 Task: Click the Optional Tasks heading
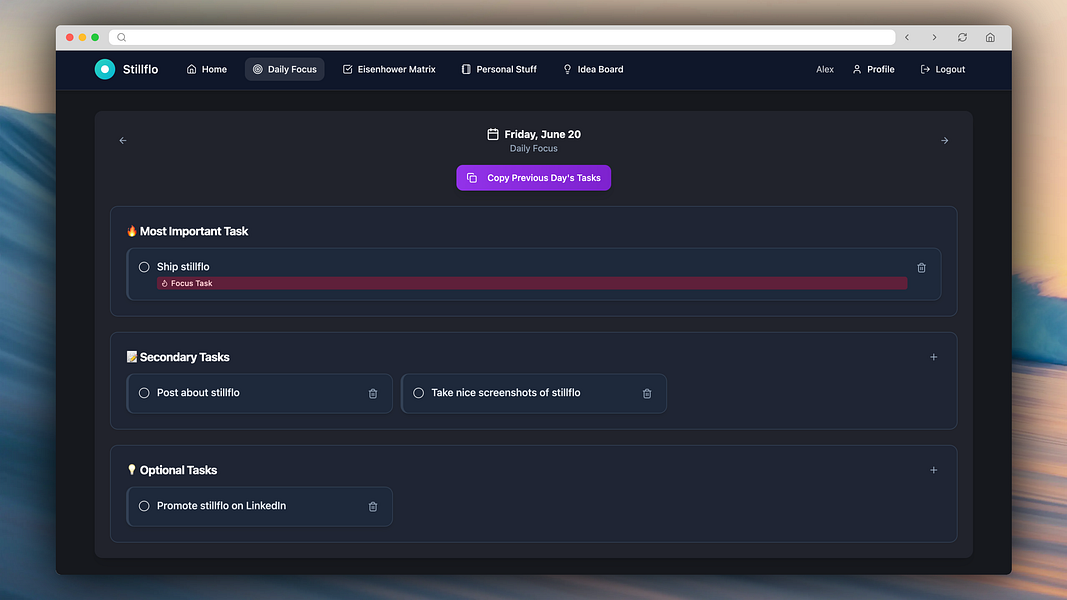[x=178, y=470]
